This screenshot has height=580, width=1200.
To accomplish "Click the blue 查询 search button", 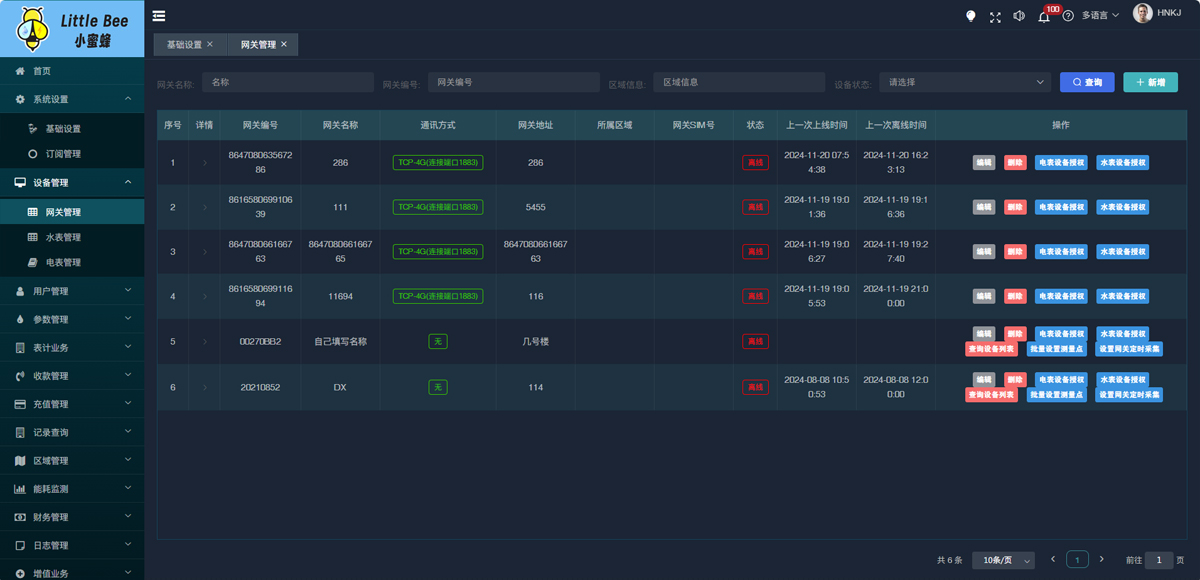I will point(1086,82).
